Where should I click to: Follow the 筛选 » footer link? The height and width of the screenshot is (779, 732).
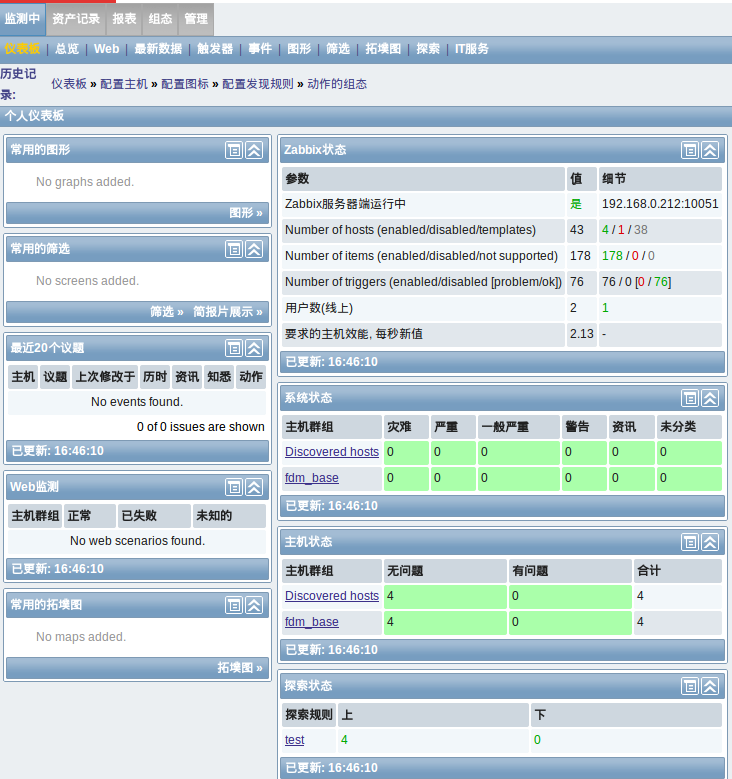point(166,312)
